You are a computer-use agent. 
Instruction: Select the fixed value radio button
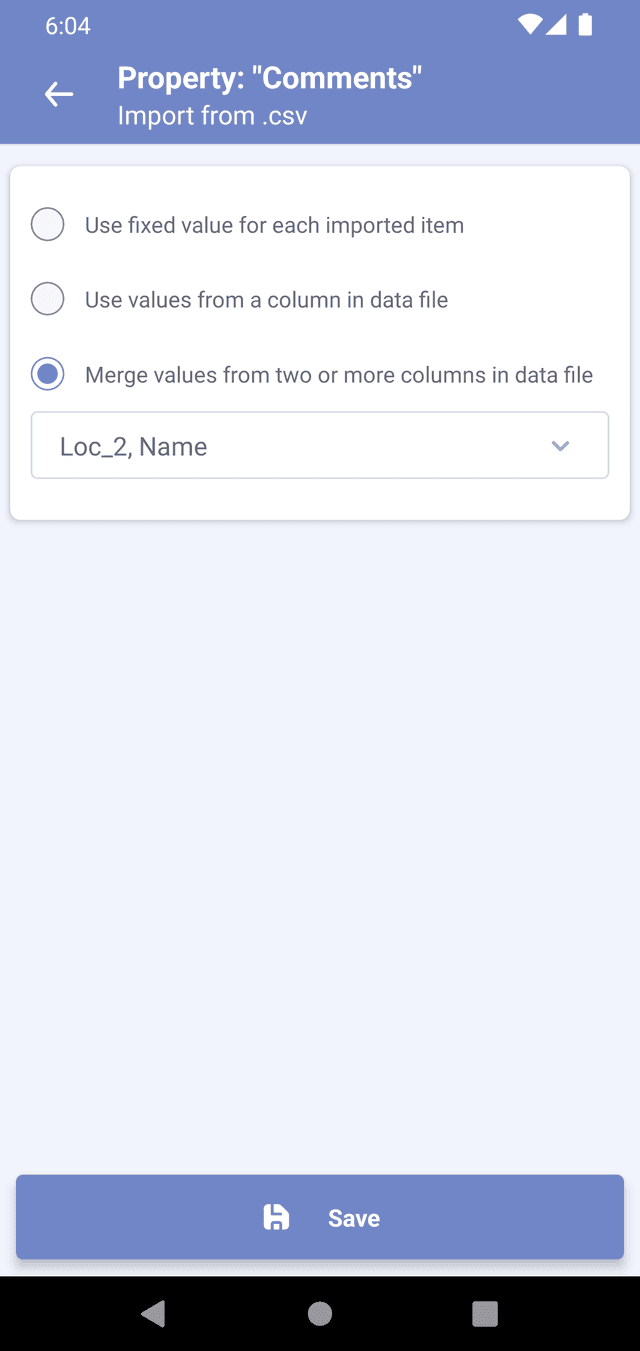click(48, 225)
